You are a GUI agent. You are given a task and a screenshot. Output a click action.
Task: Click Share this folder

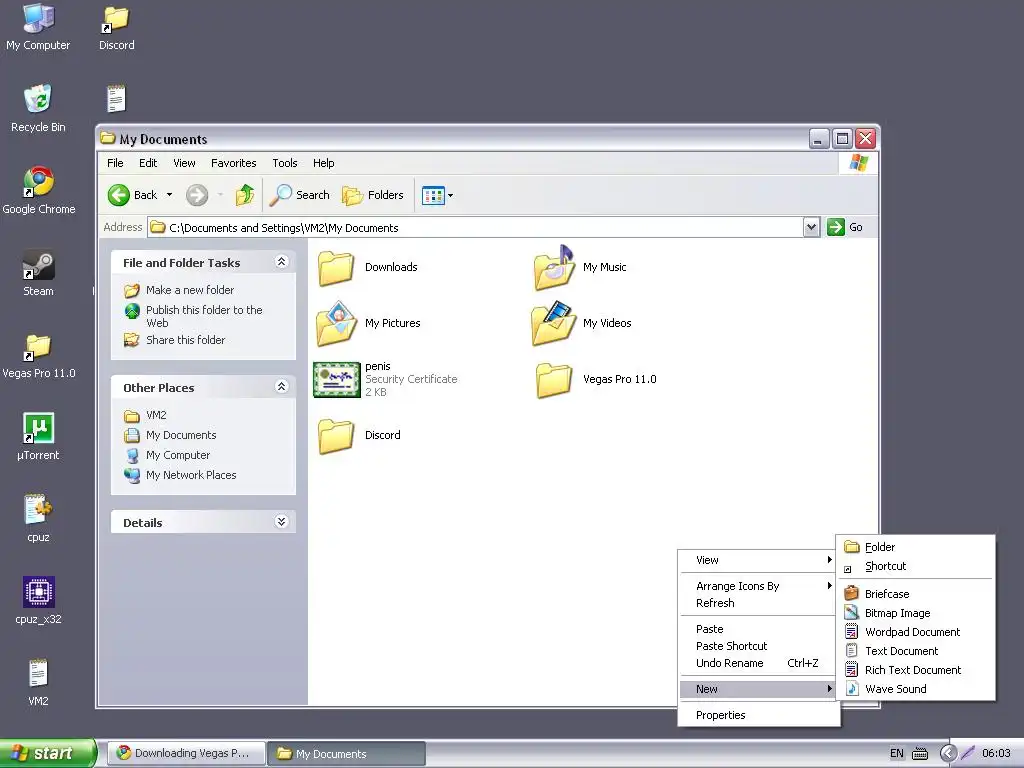point(185,340)
